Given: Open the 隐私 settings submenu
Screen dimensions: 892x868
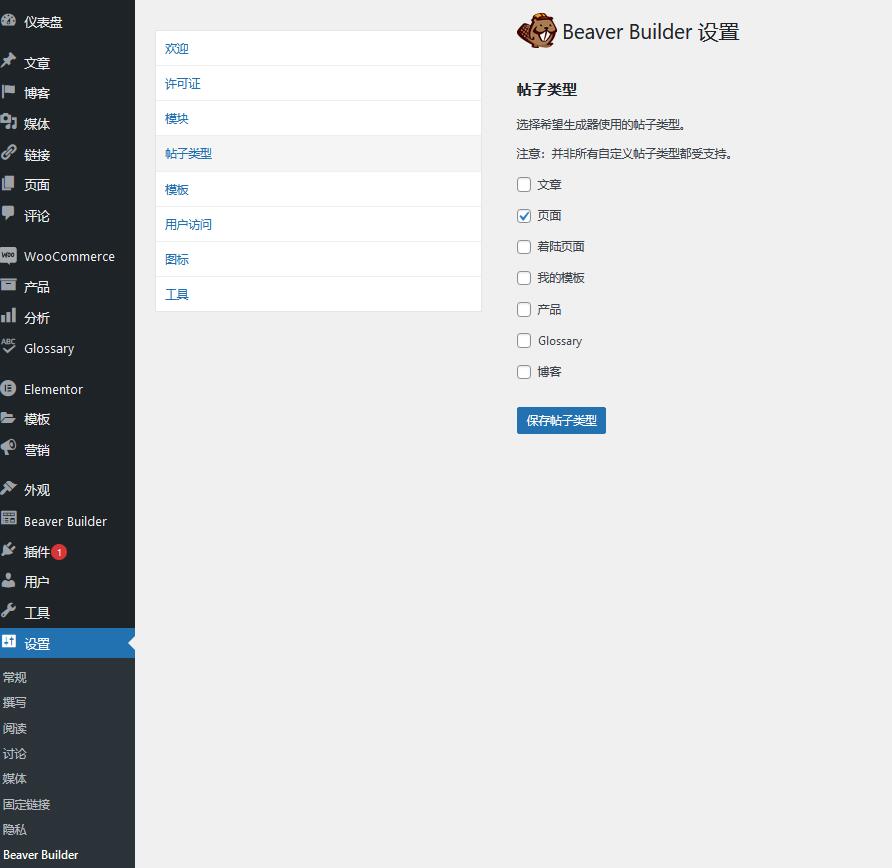Looking at the screenshot, I should (x=14, y=829).
